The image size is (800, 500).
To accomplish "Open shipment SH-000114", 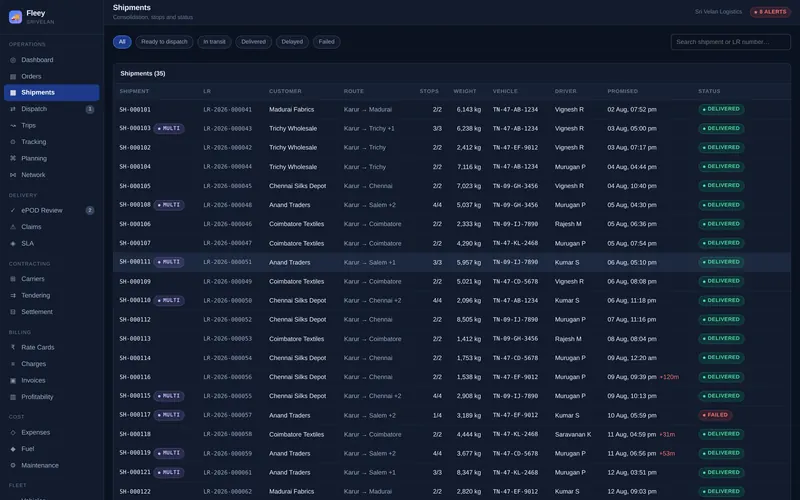I will click(135, 358).
